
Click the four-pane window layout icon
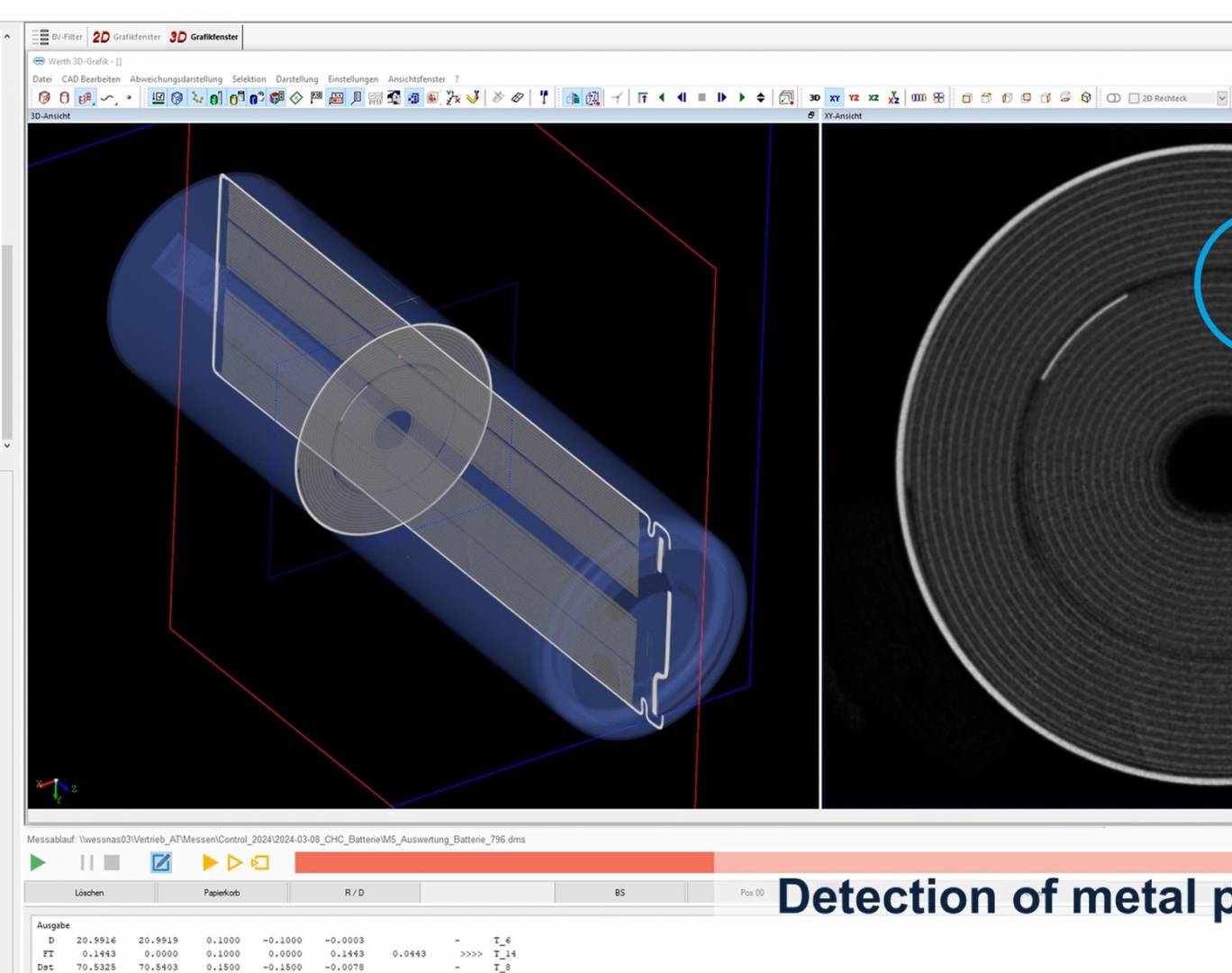(x=938, y=97)
